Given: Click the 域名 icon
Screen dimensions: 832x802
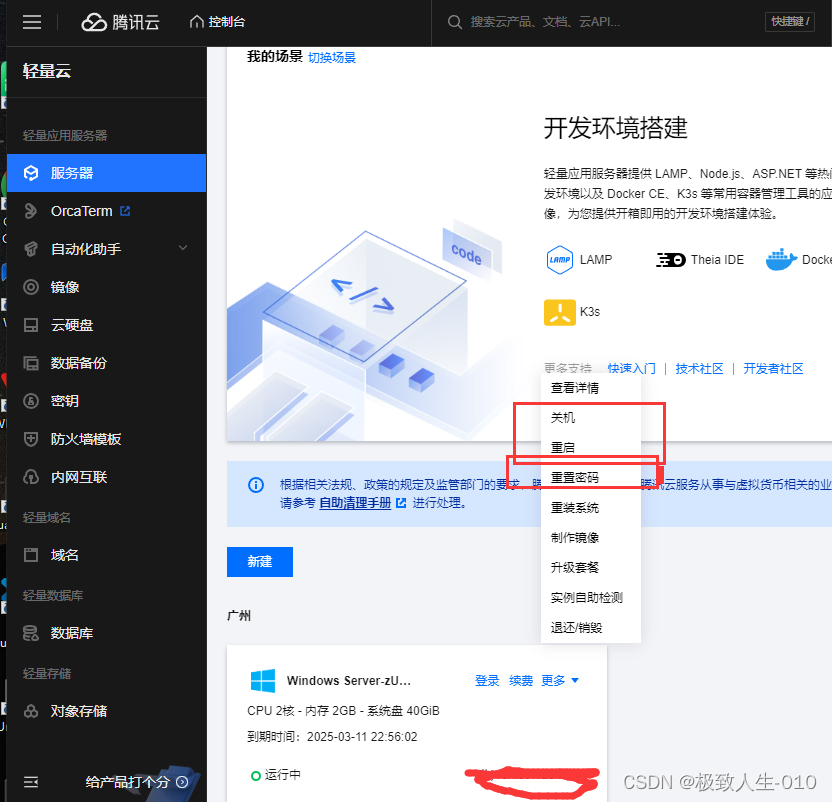Looking at the screenshot, I should click(x=31, y=555).
